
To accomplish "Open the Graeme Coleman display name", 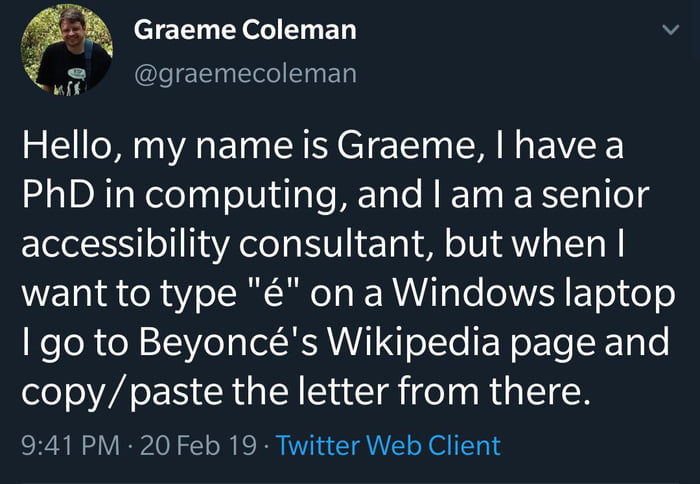I will tap(245, 30).
